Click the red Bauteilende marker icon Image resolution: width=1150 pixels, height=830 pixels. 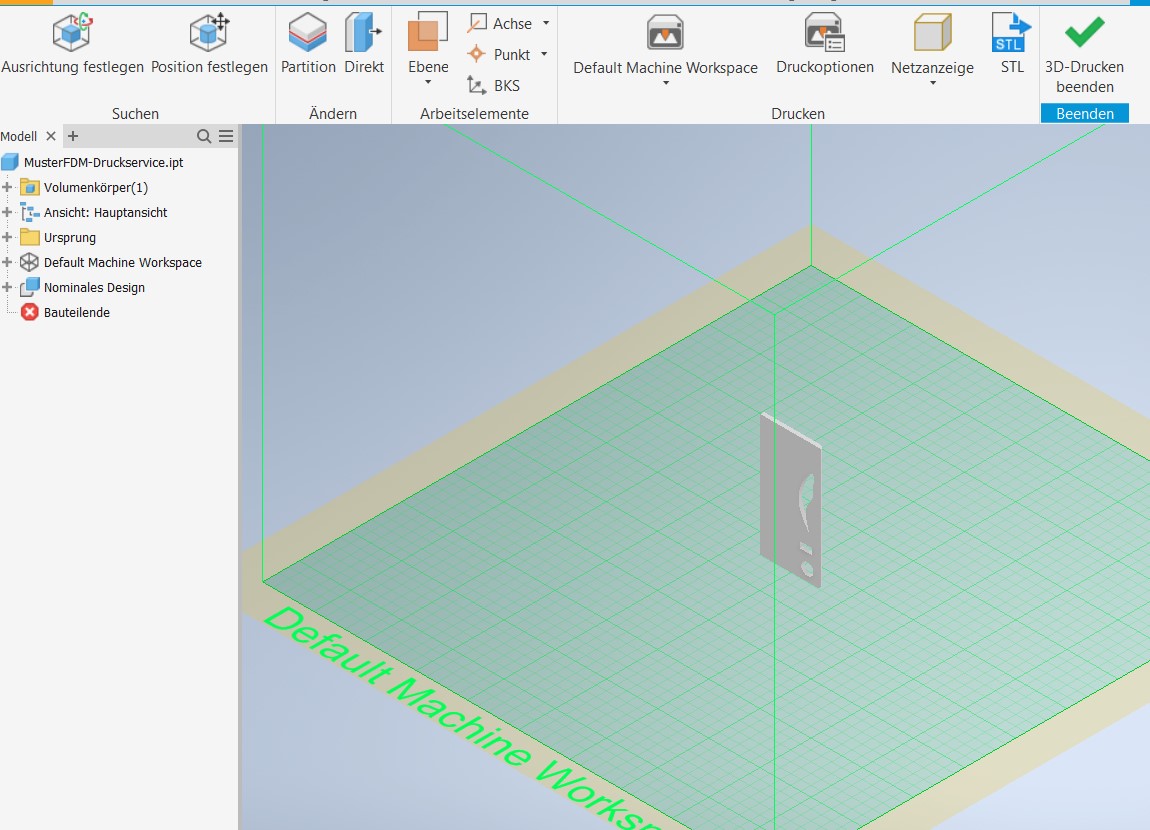coord(30,312)
